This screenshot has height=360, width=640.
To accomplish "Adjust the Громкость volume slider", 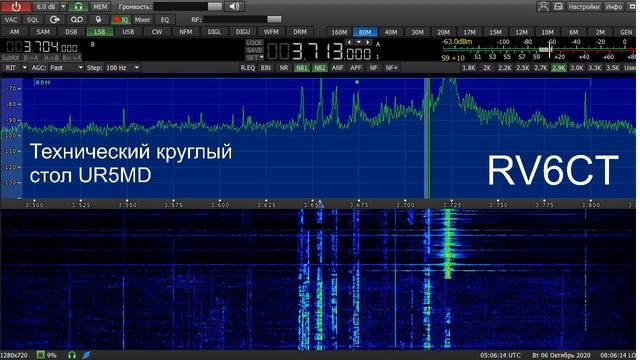I will click(188, 7).
